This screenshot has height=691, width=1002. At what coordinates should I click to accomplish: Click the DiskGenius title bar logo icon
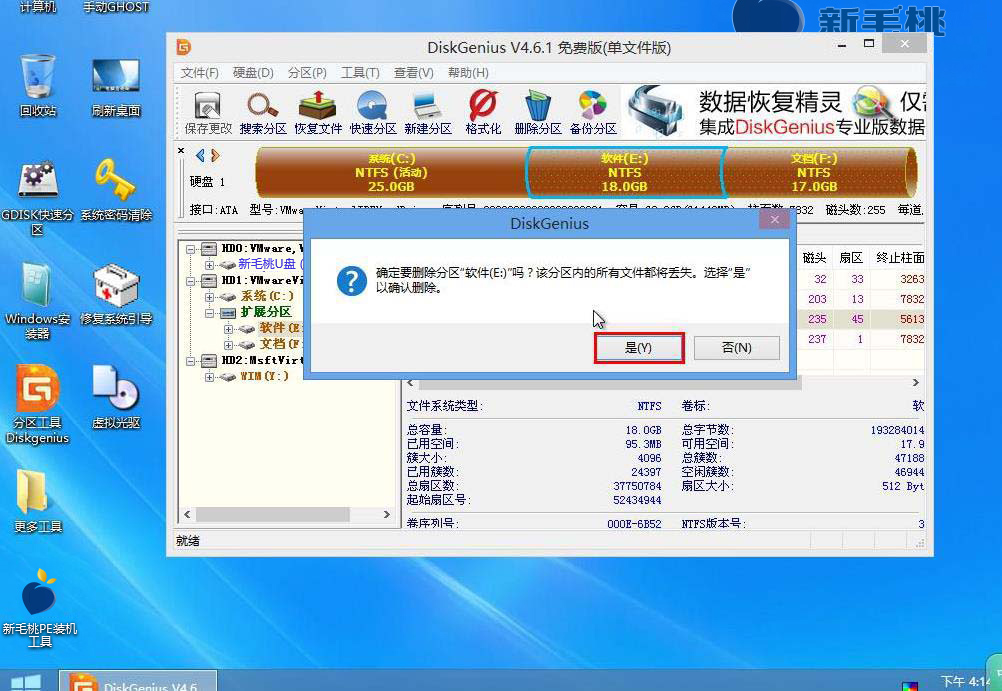click(184, 47)
